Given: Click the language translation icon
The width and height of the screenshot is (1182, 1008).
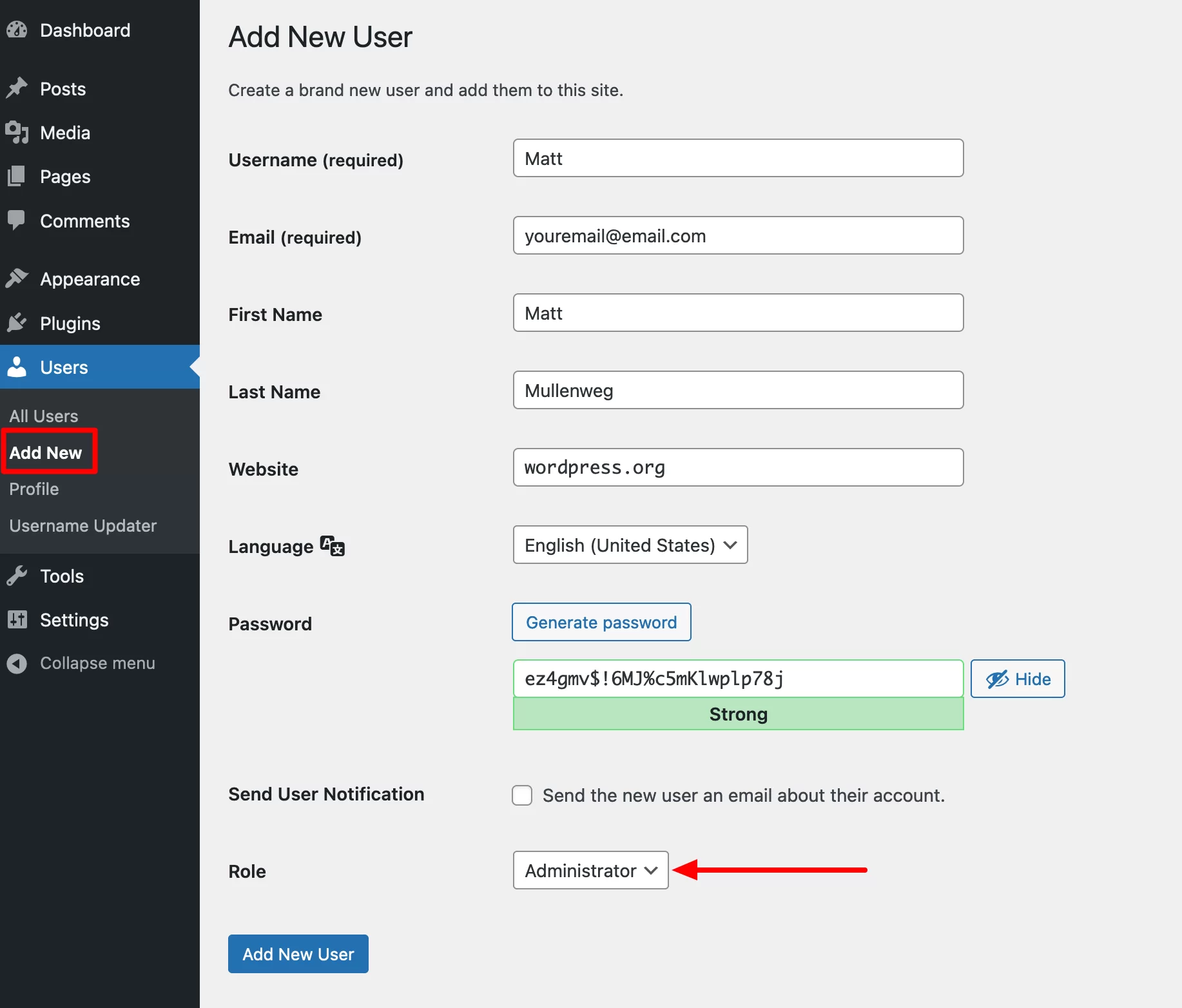Looking at the screenshot, I should click(333, 546).
